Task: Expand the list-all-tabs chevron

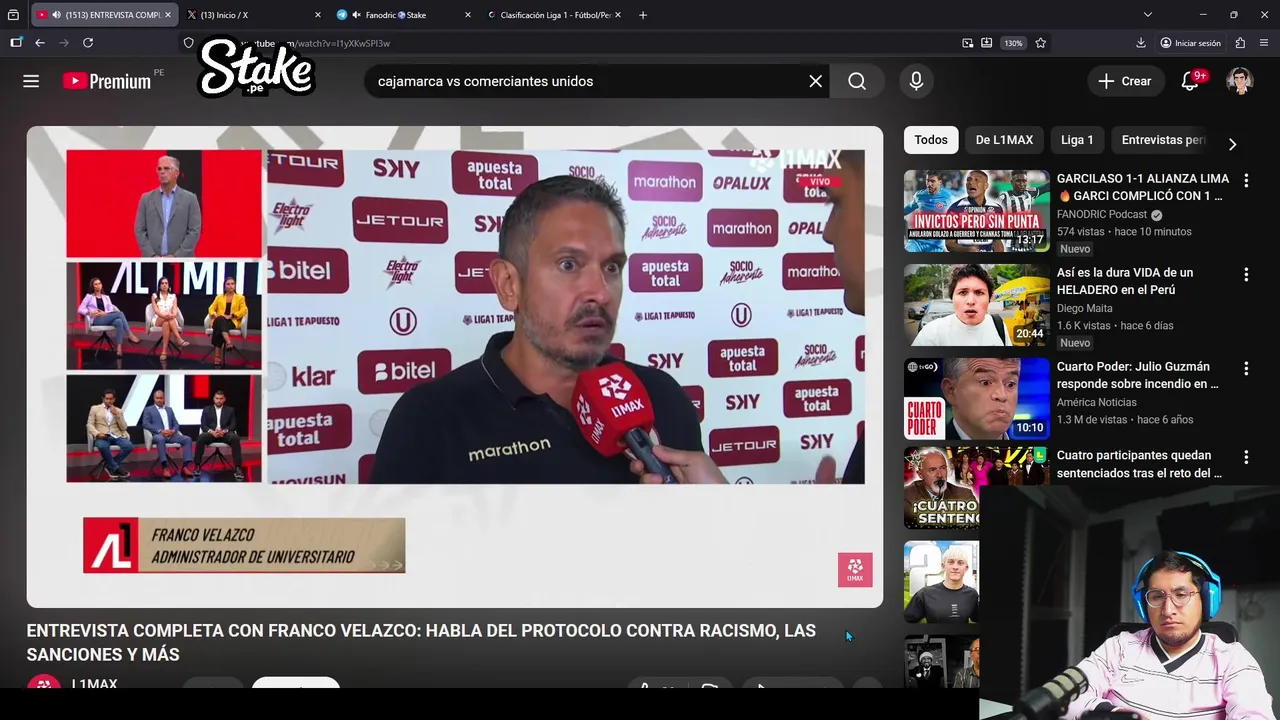Action: (x=1148, y=15)
